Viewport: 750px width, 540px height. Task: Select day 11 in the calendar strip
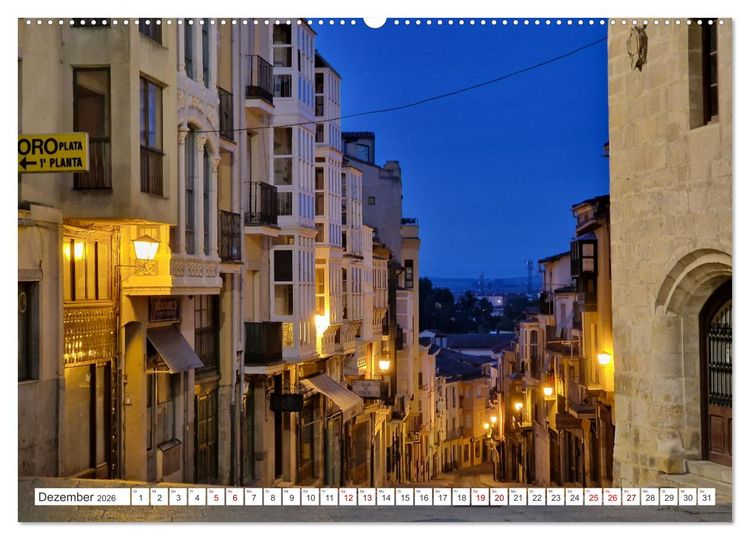click(x=329, y=497)
